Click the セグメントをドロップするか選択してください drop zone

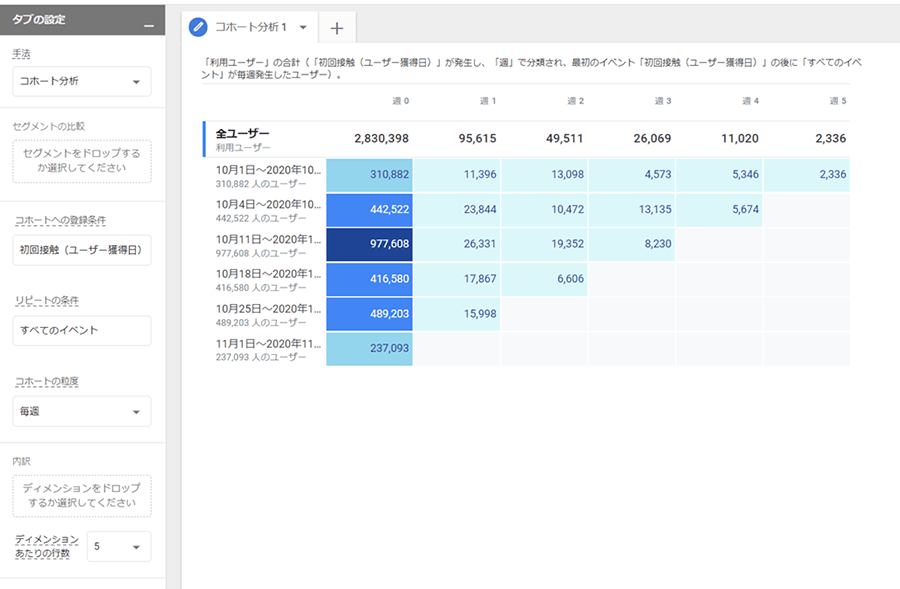tap(82, 161)
